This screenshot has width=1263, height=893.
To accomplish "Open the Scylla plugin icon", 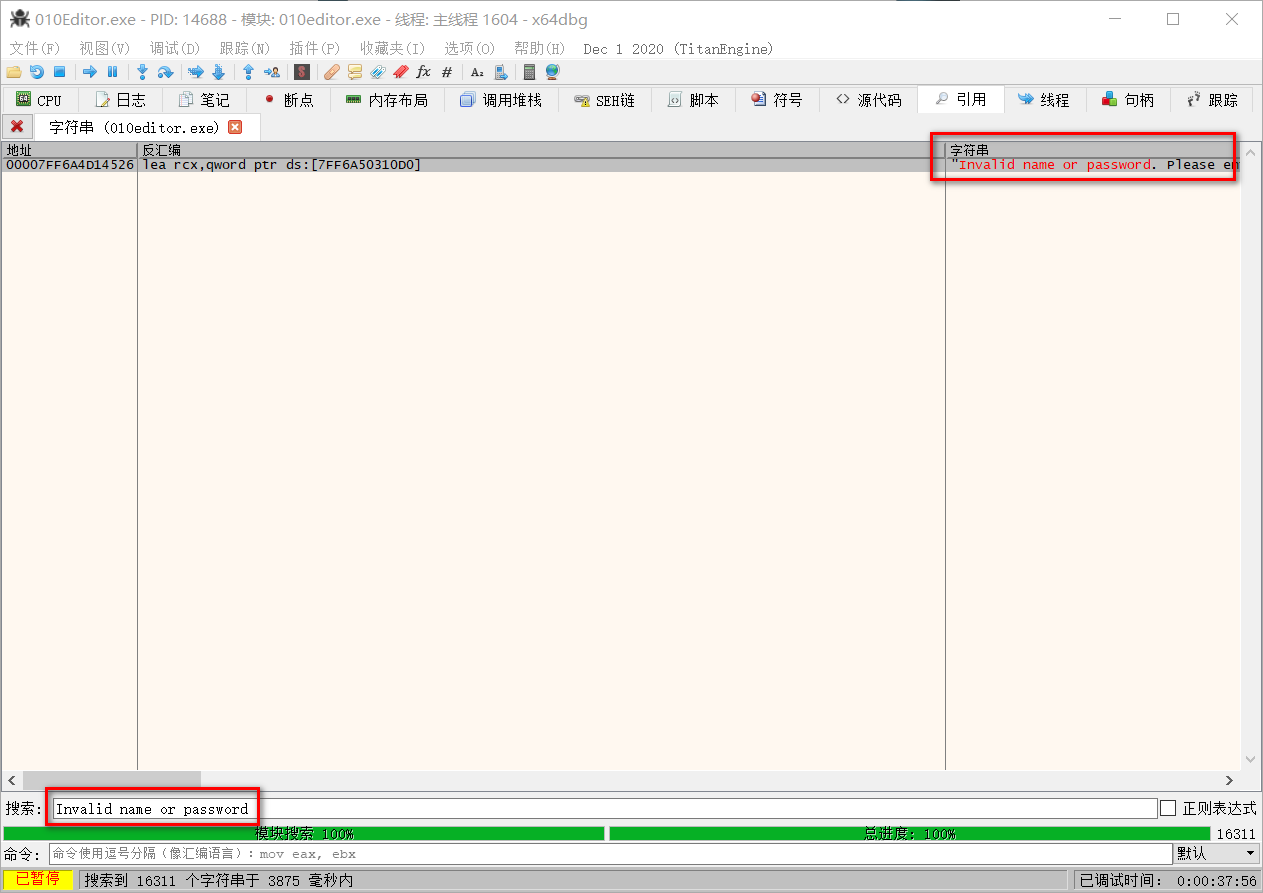I will point(301,72).
